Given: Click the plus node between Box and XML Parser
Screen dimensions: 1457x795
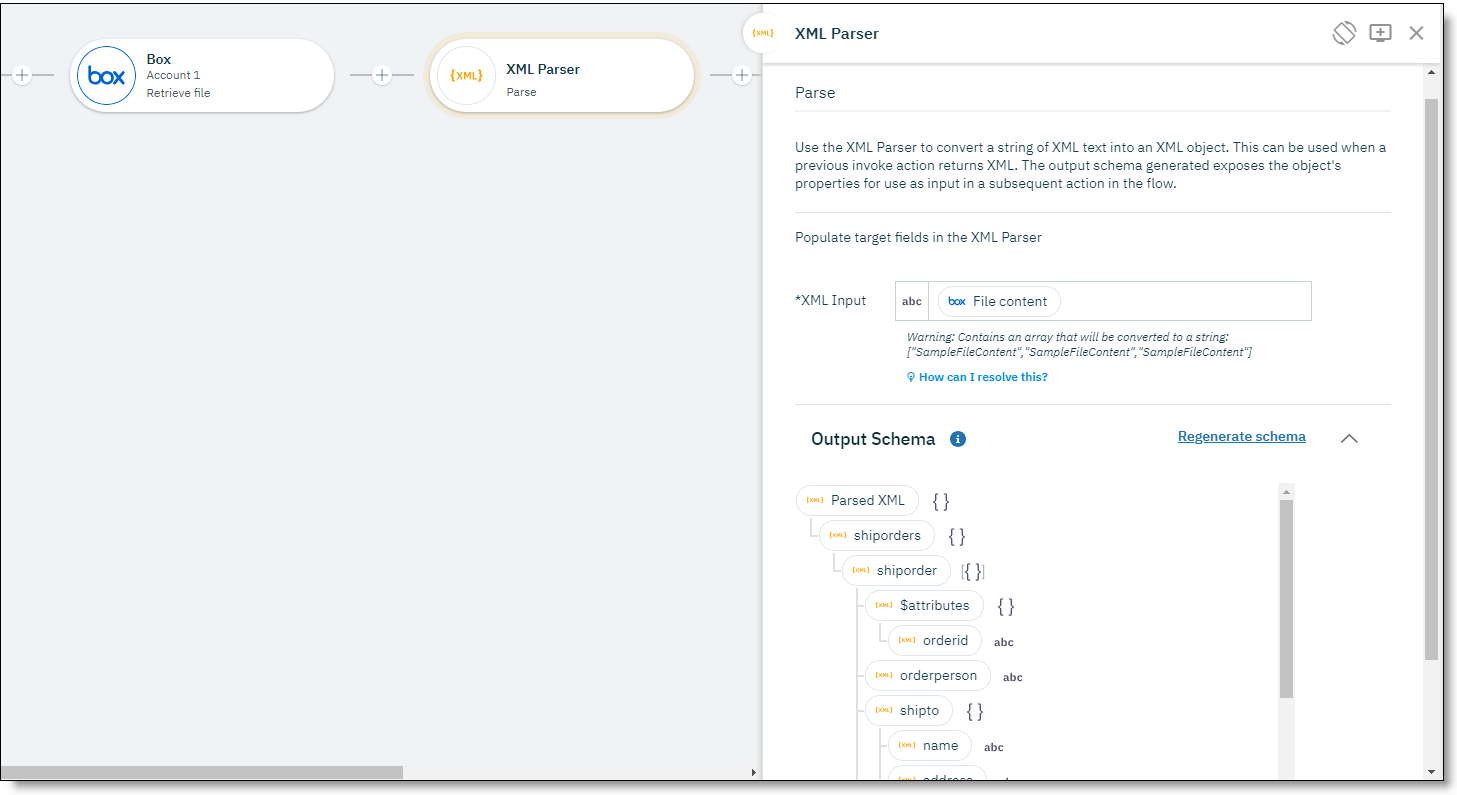Looking at the screenshot, I should pos(381,75).
